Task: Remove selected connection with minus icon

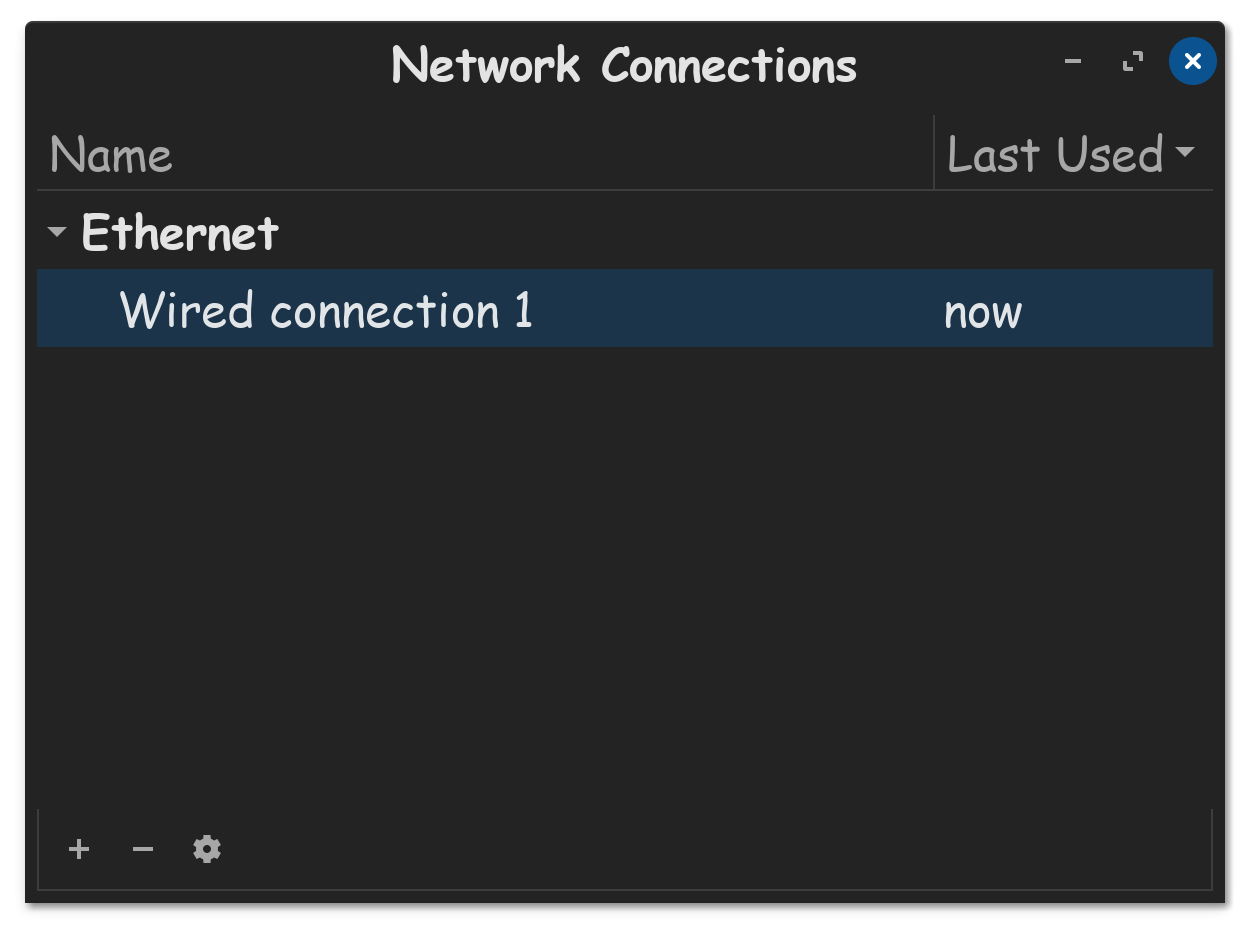Action: [143, 850]
